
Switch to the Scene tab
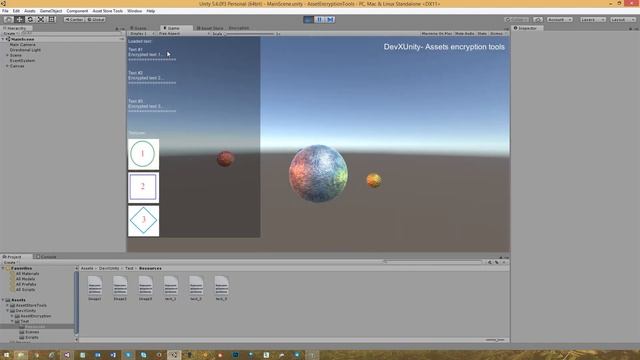click(x=140, y=28)
